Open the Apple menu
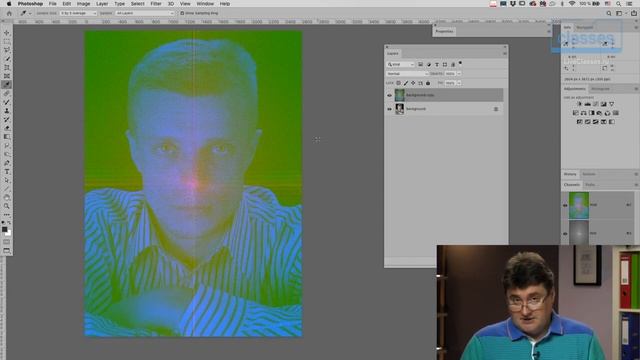 (x=9, y=4)
